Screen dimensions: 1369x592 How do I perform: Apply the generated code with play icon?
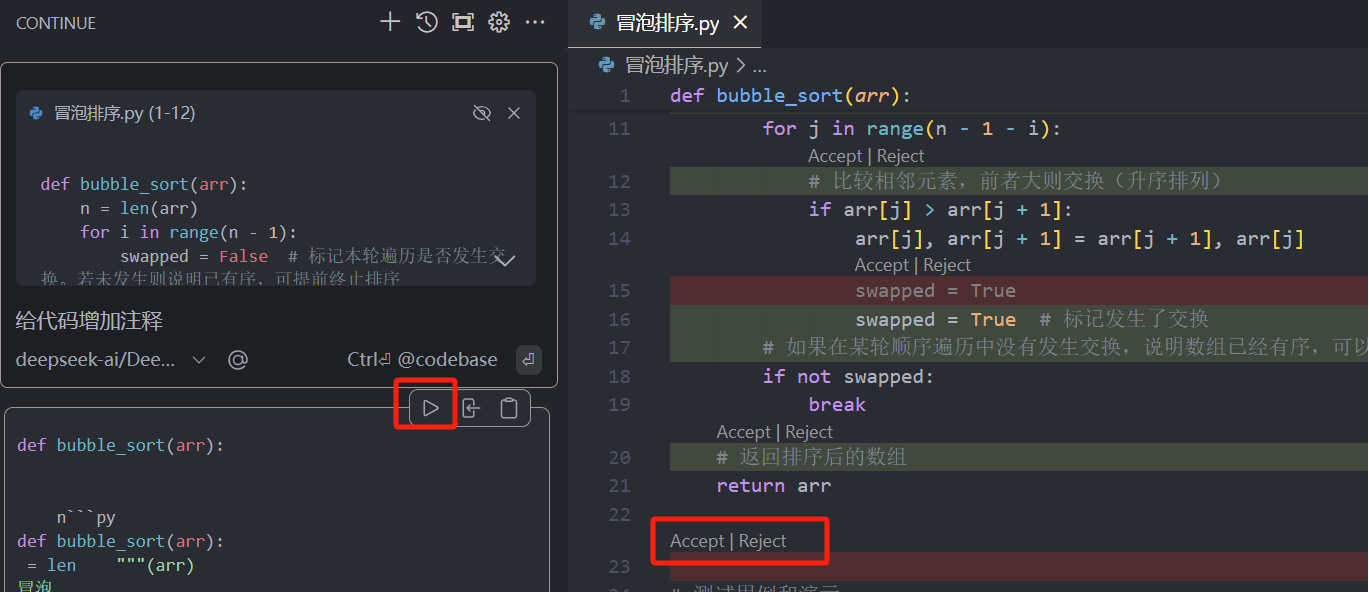tap(431, 408)
